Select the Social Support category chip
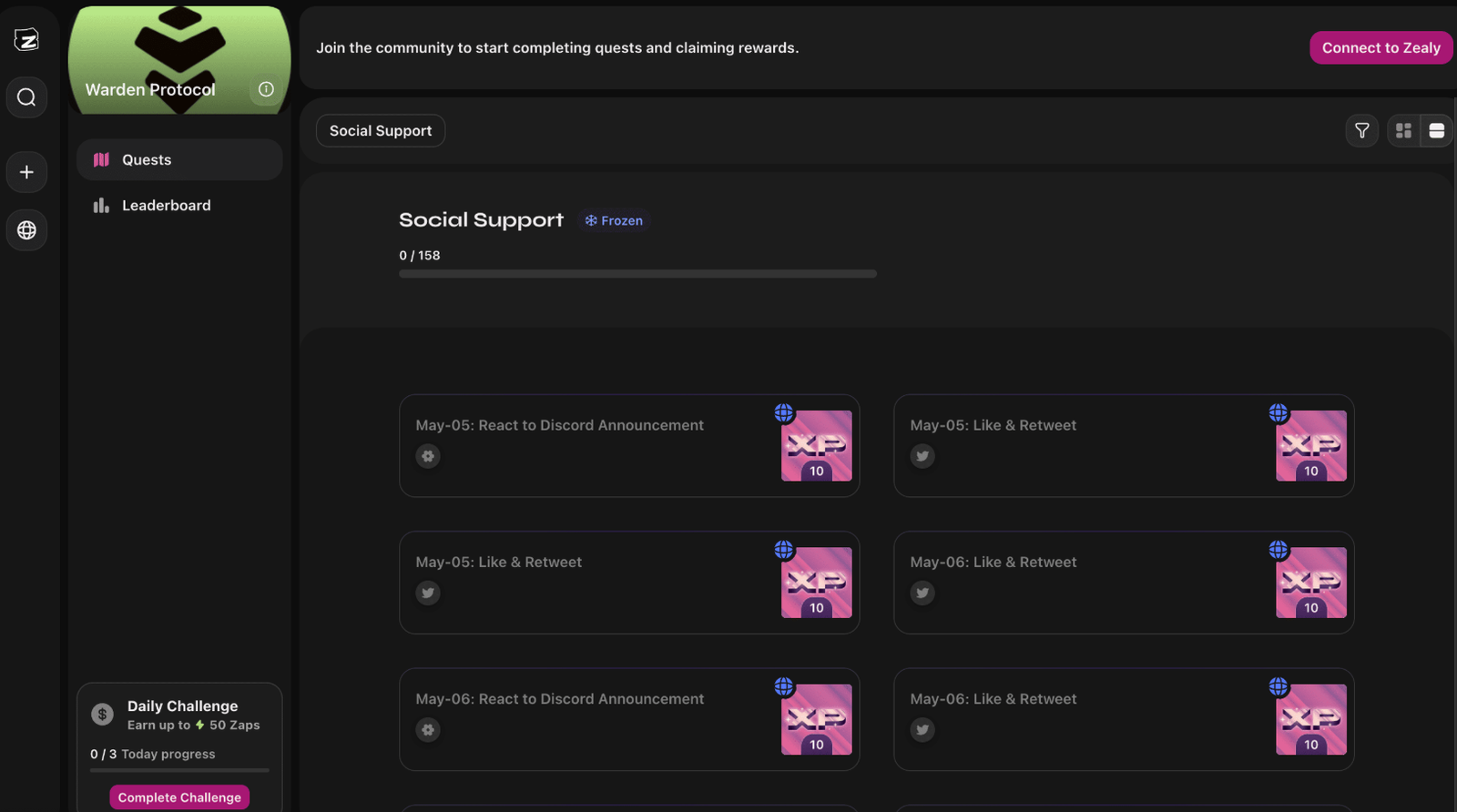Image resolution: width=1457 pixels, height=812 pixels. tap(381, 131)
